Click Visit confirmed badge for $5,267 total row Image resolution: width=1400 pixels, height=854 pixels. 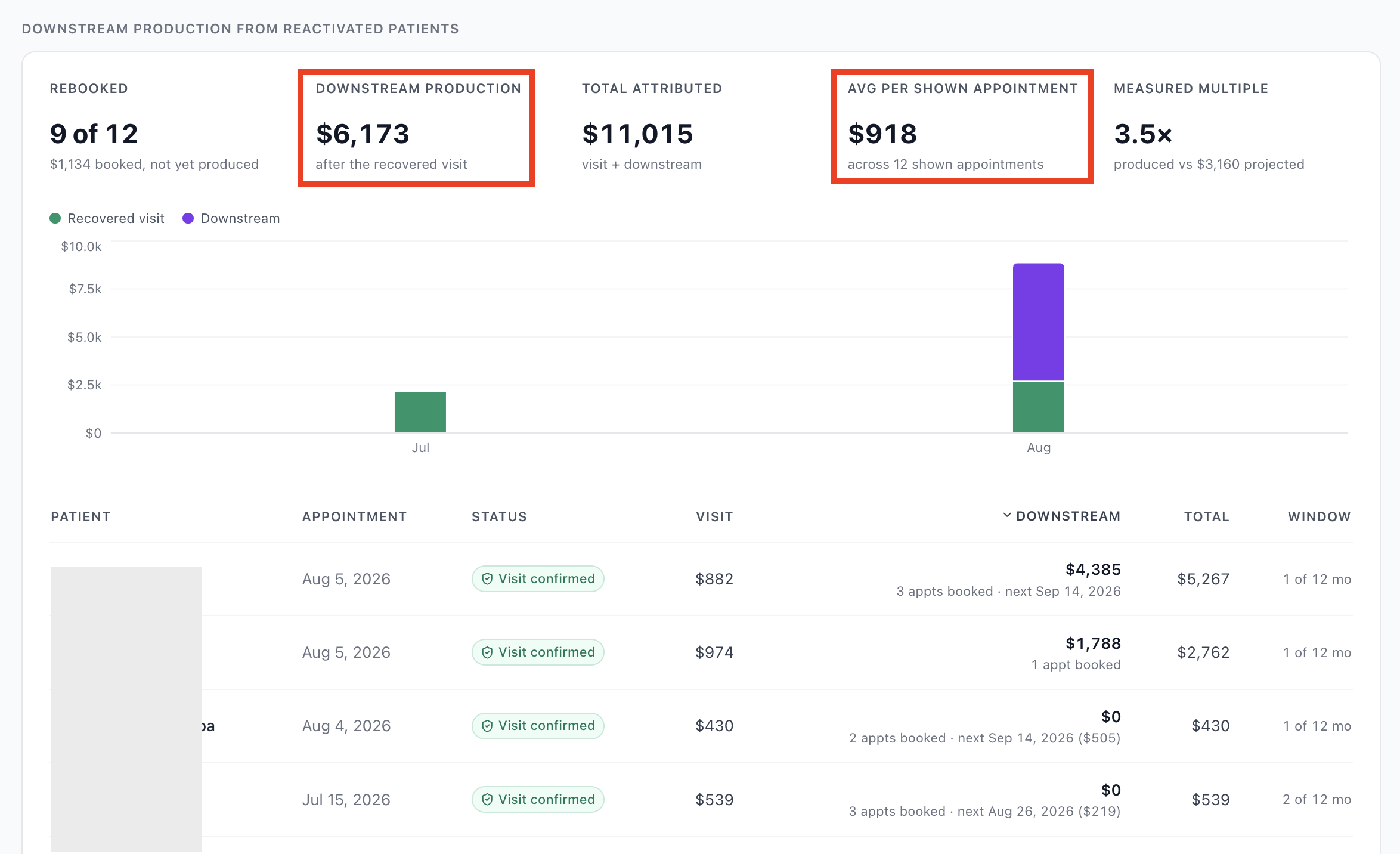tap(538, 578)
